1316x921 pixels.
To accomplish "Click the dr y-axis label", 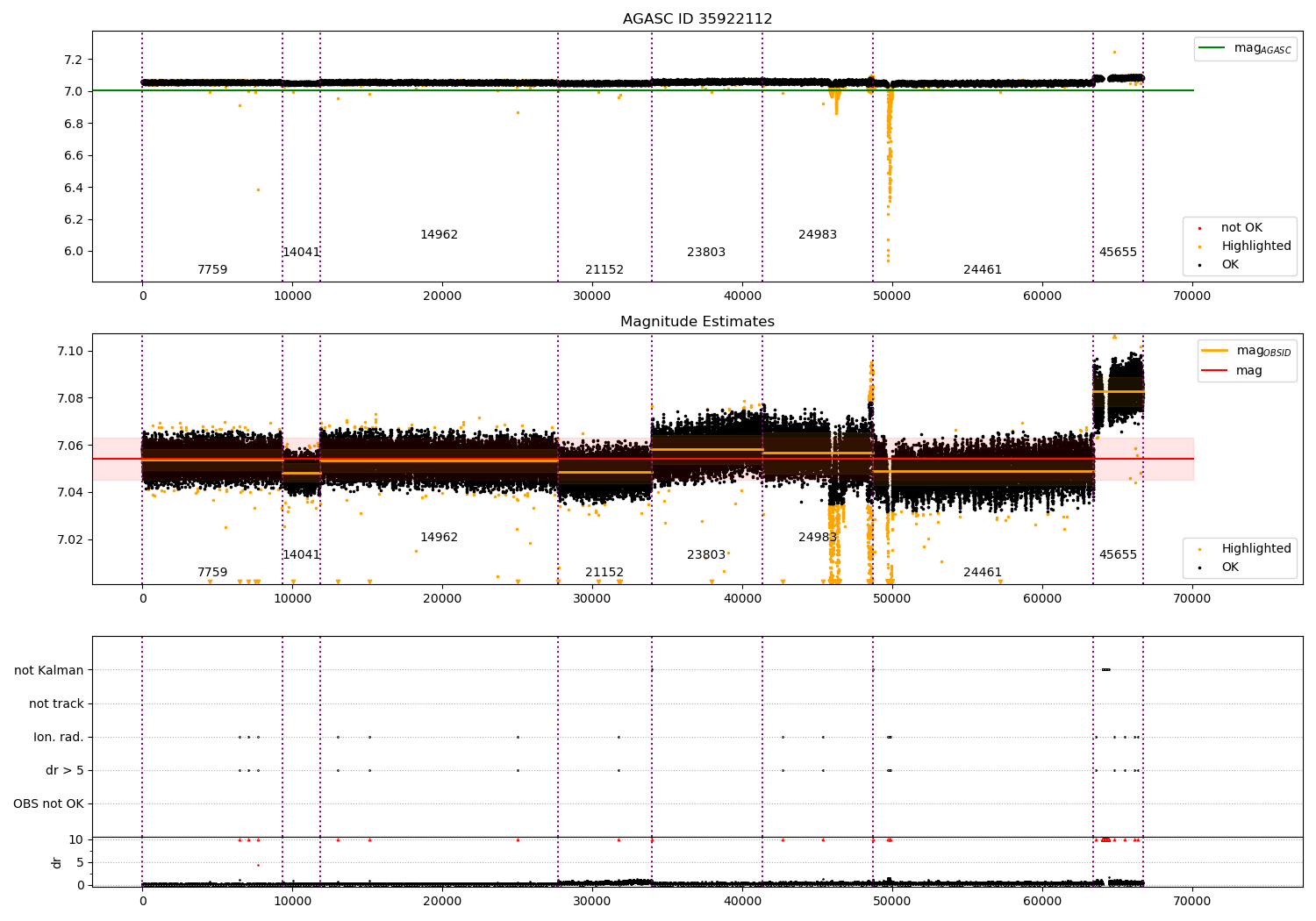I will [x=57, y=862].
